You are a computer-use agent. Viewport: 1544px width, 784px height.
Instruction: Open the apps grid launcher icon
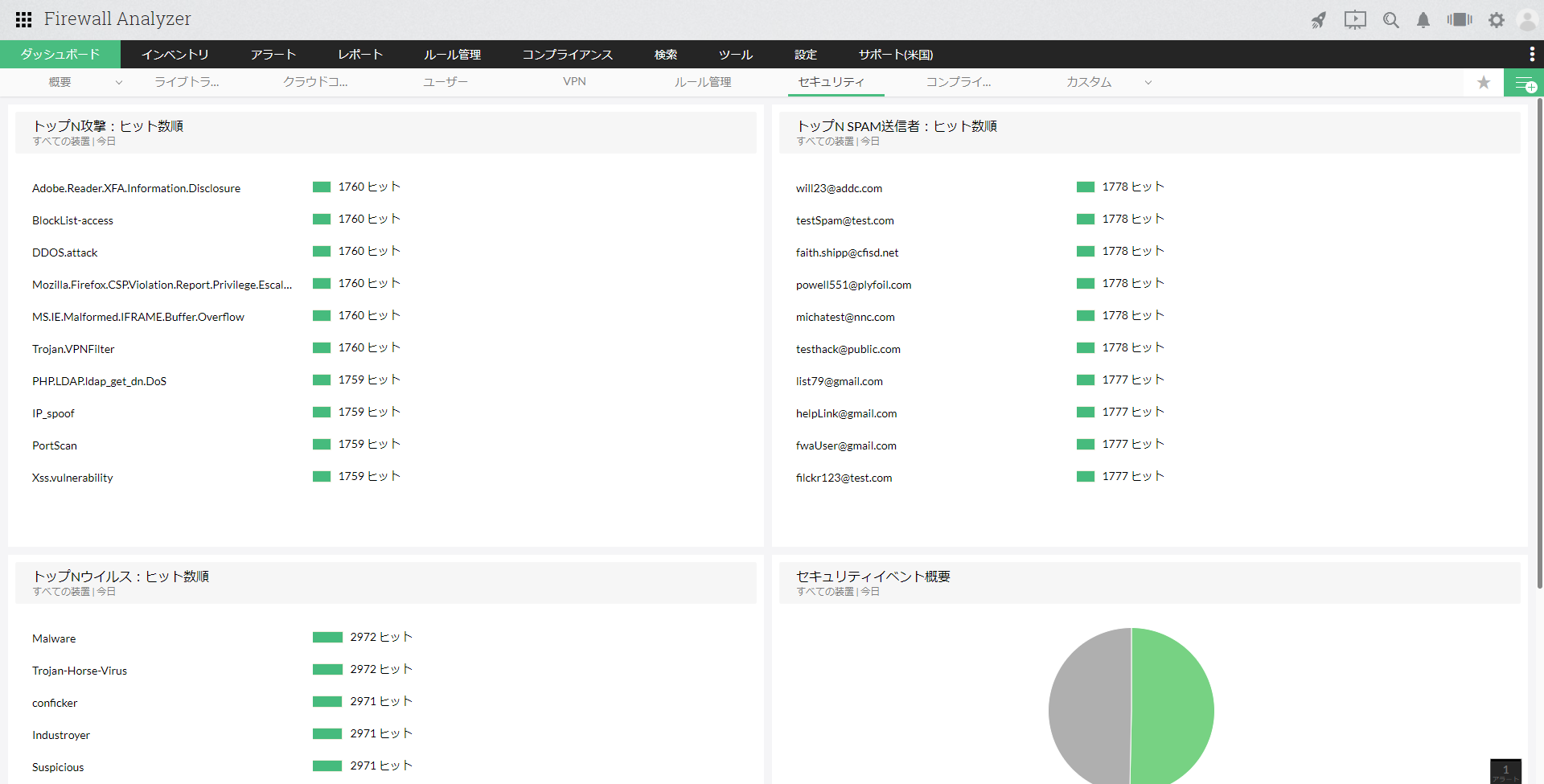coord(24,19)
